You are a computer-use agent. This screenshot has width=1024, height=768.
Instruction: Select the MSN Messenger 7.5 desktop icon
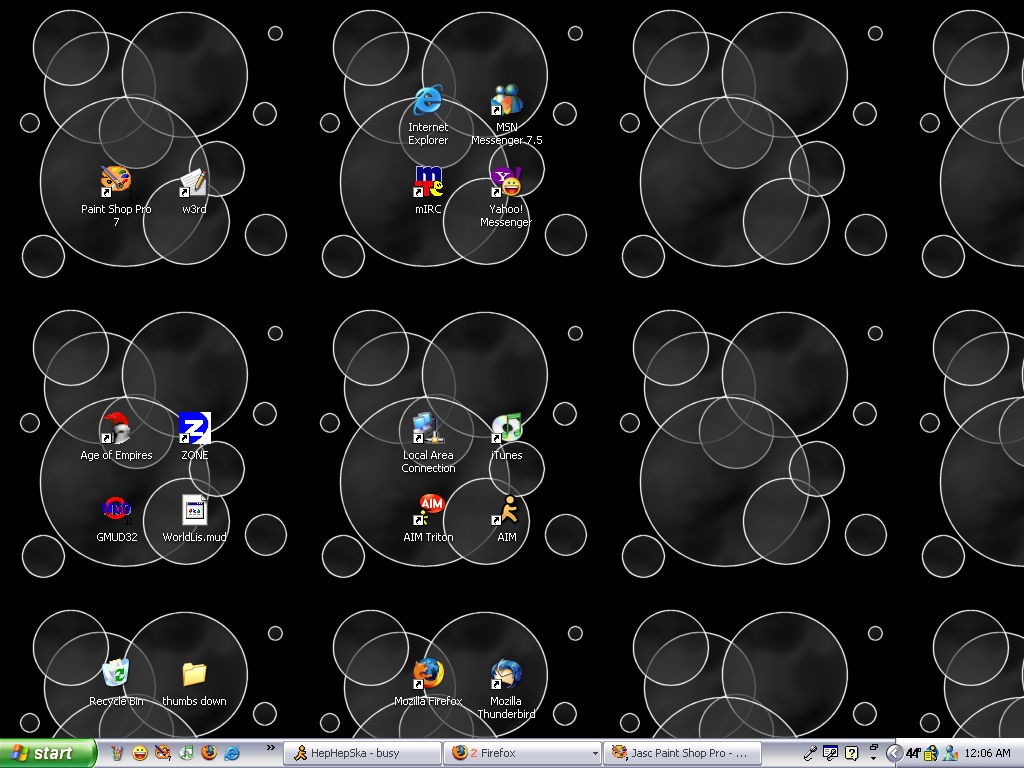(506, 114)
